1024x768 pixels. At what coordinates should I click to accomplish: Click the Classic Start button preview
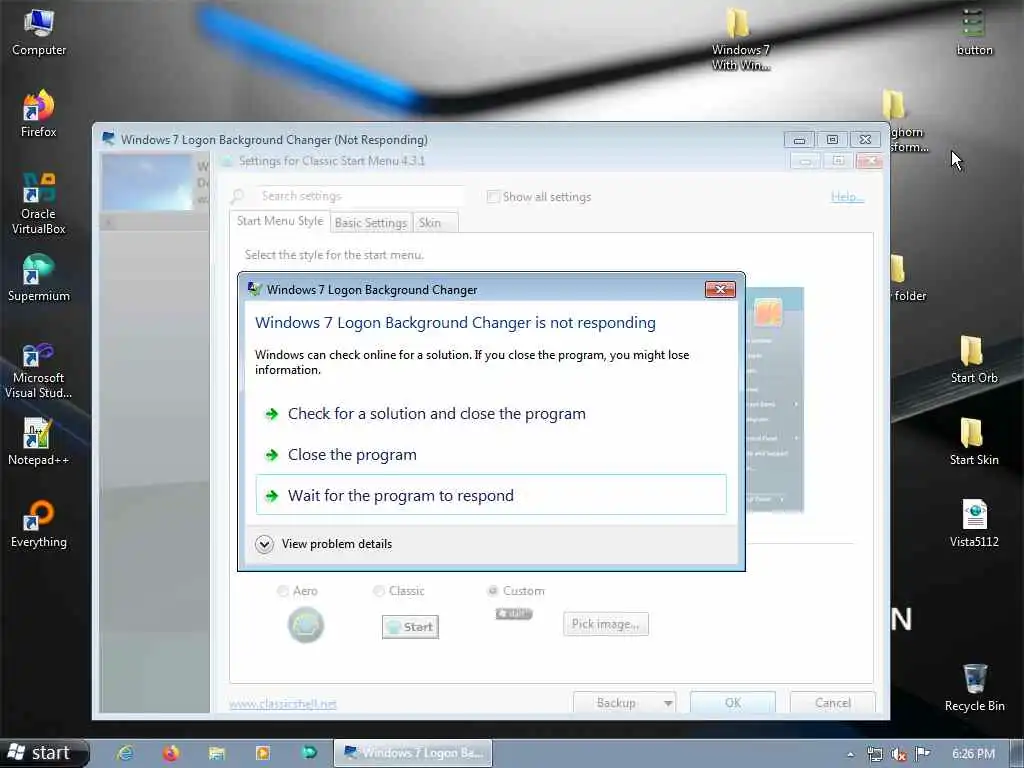410,627
